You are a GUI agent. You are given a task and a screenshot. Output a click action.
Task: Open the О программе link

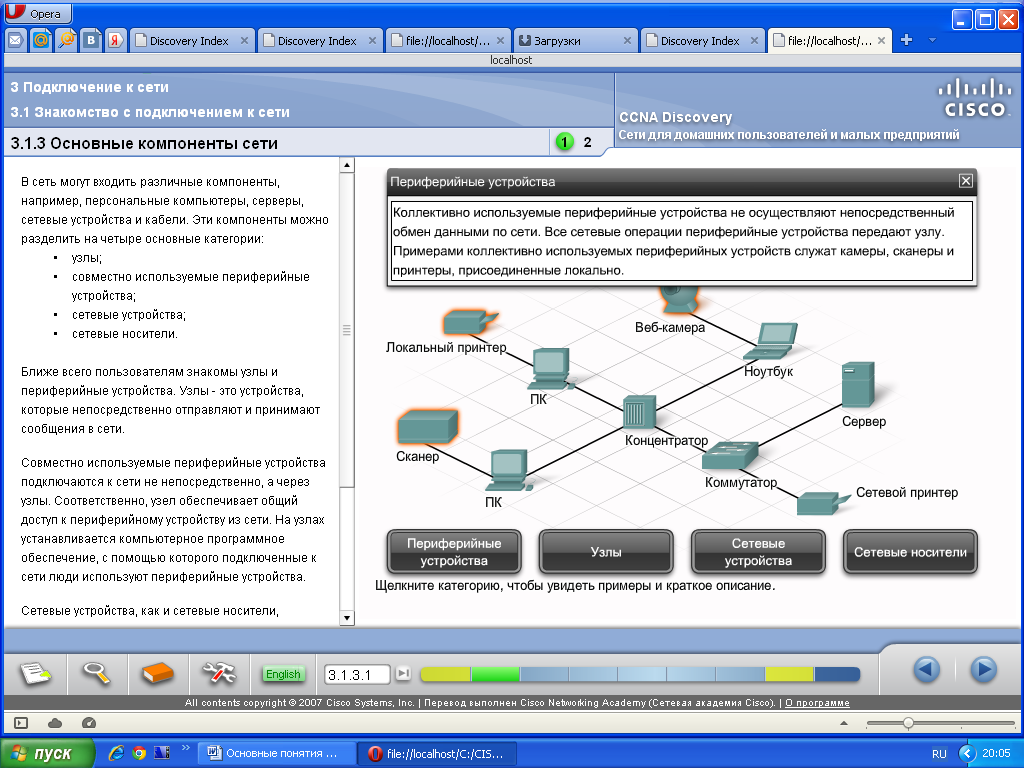tap(817, 703)
